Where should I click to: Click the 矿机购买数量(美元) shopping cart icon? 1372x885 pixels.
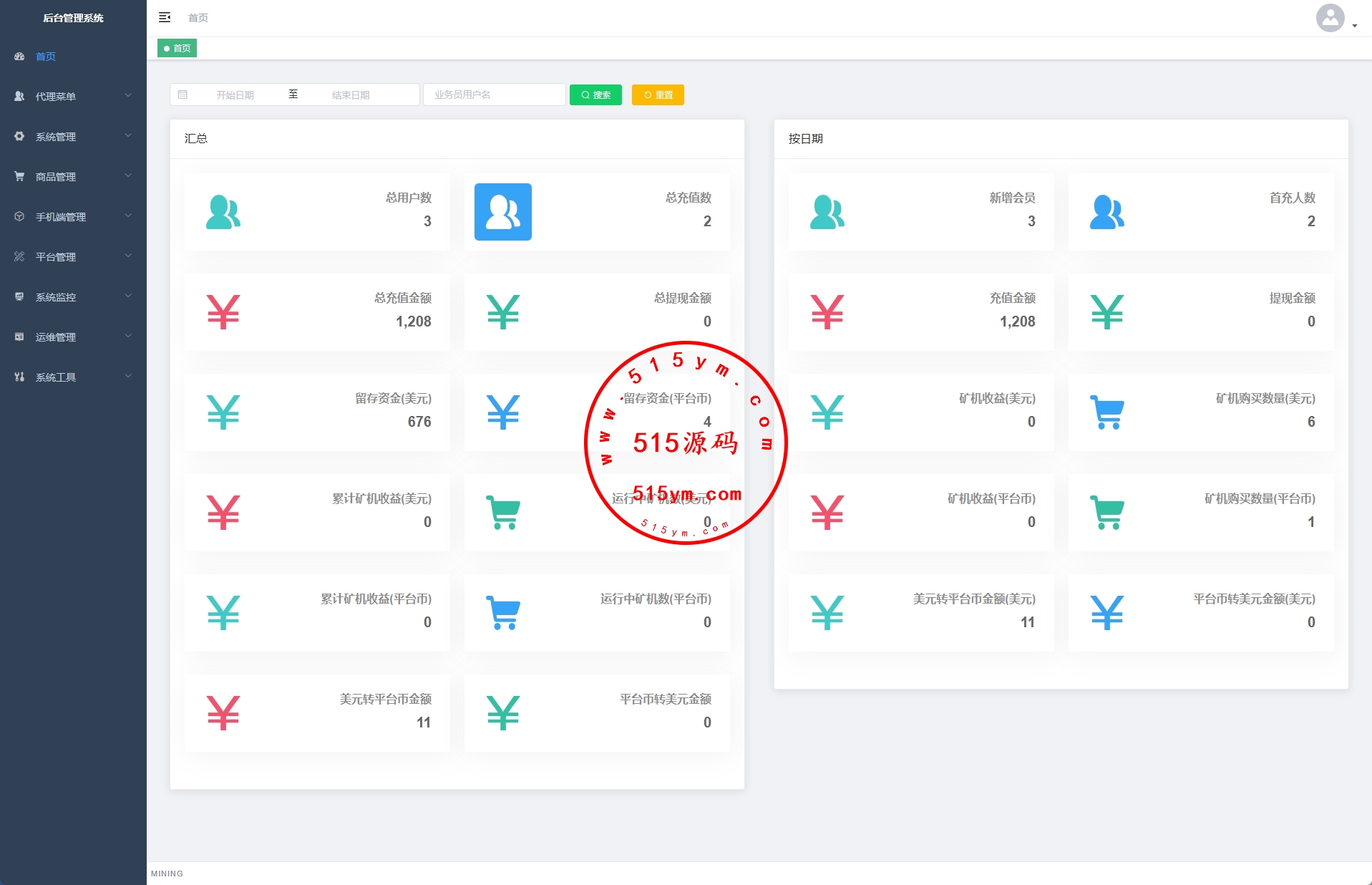[x=1106, y=412]
